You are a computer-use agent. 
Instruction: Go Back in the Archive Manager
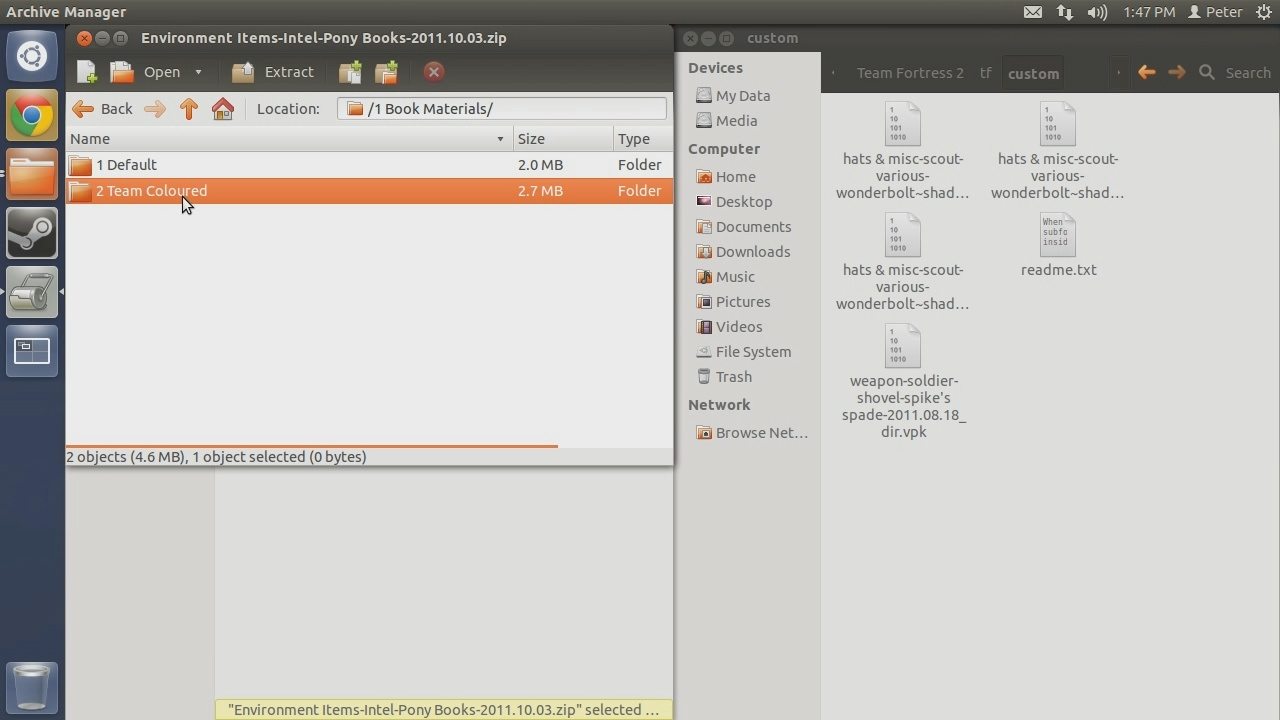103,109
